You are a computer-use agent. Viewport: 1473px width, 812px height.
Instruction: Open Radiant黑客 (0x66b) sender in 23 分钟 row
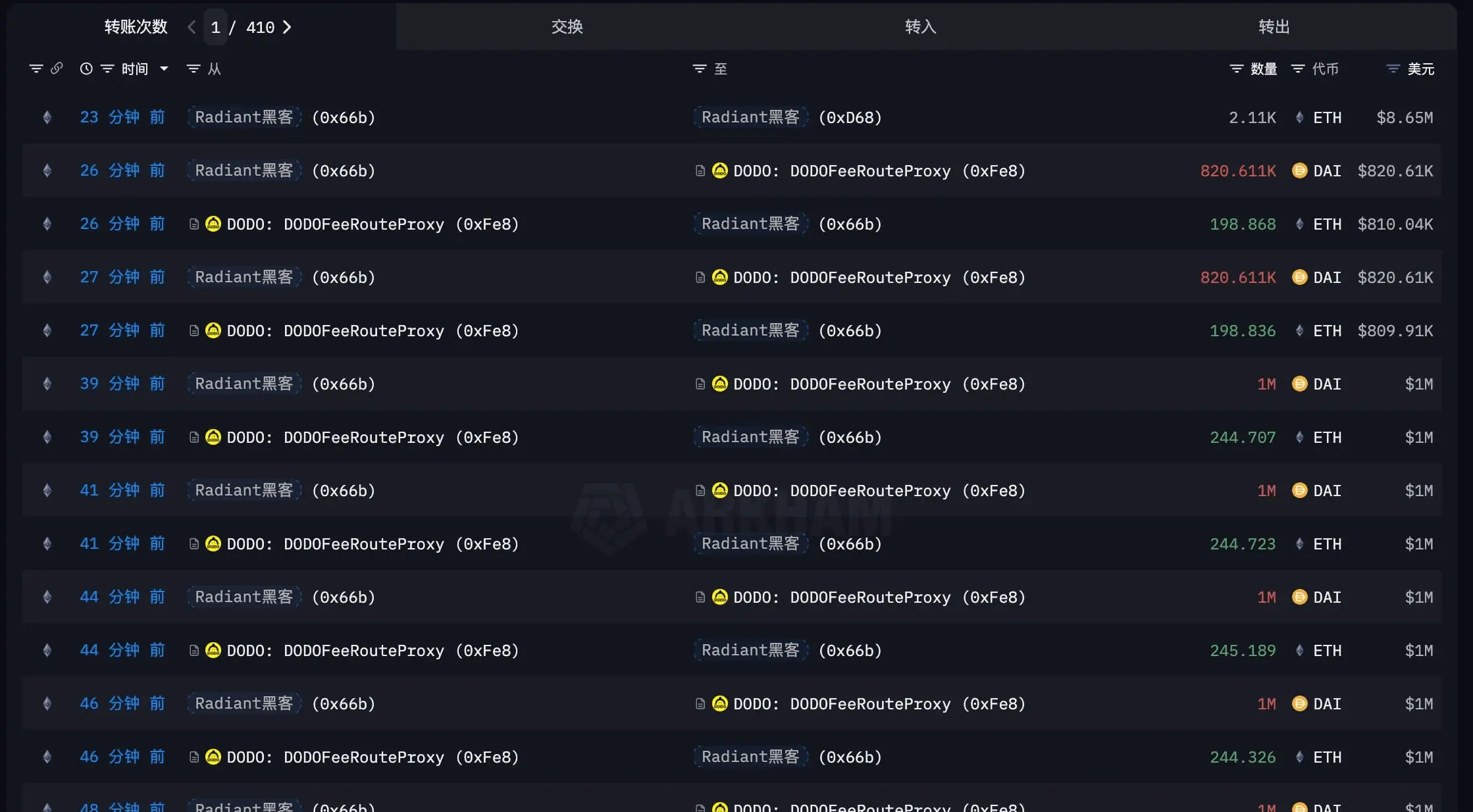[x=282, y=117]
